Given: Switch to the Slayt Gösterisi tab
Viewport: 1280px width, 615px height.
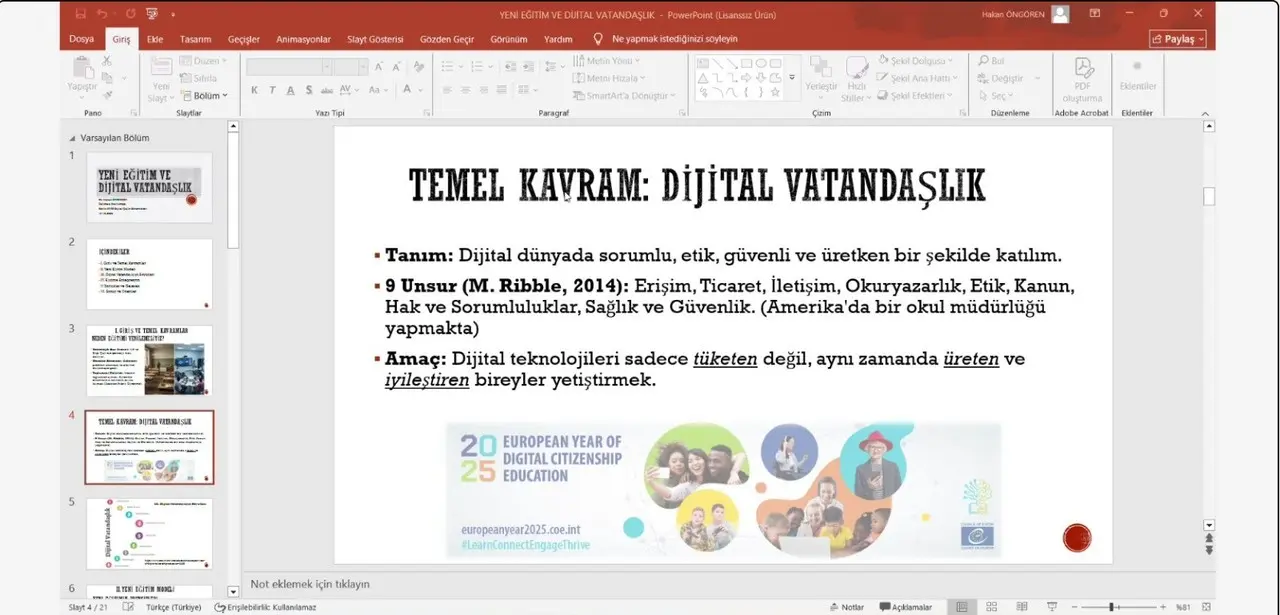Looking at the screenshot, I should point(375,39).
